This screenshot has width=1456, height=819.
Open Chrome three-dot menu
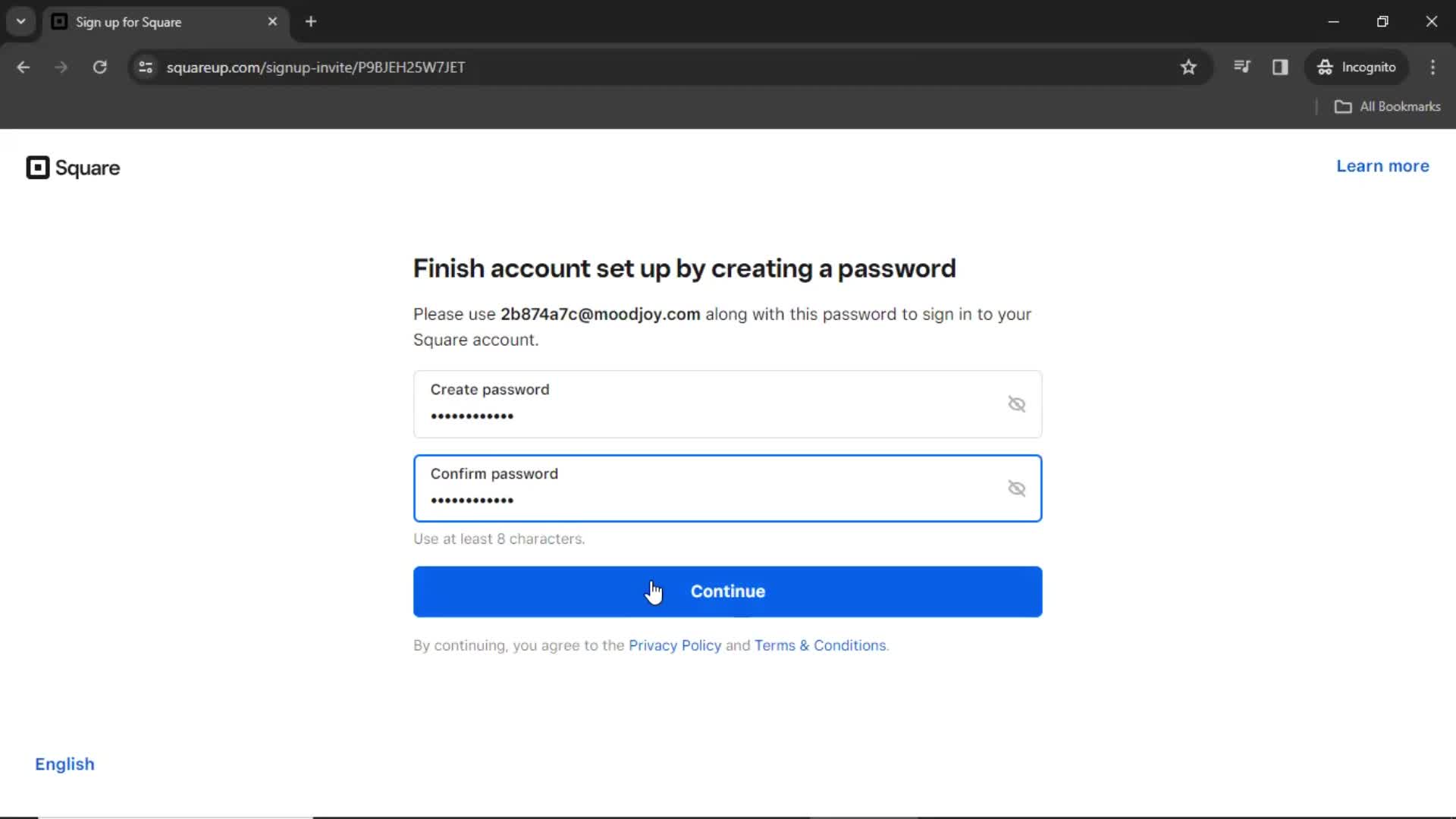tap(1432, 67)
